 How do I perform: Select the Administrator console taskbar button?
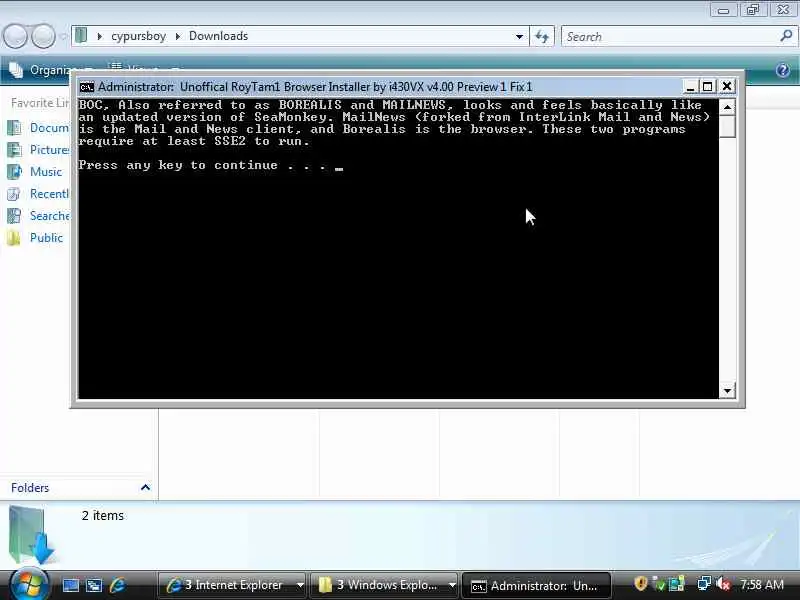pos(536,586)
